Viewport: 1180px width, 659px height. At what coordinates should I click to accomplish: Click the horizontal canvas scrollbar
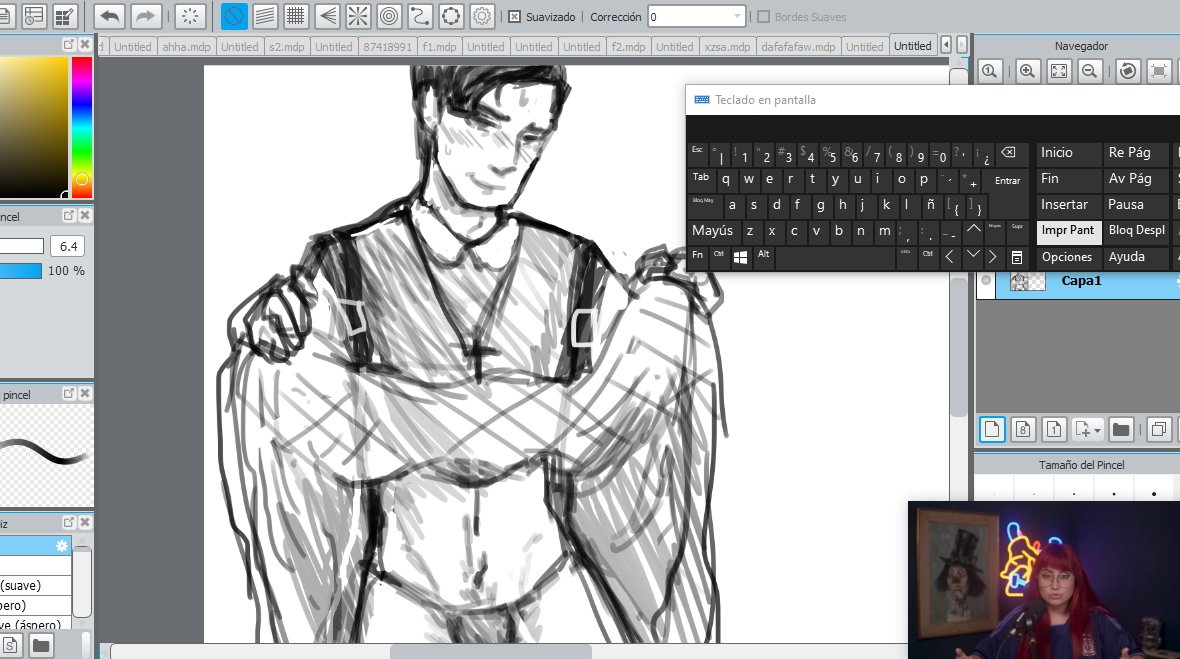click(491, 651)
